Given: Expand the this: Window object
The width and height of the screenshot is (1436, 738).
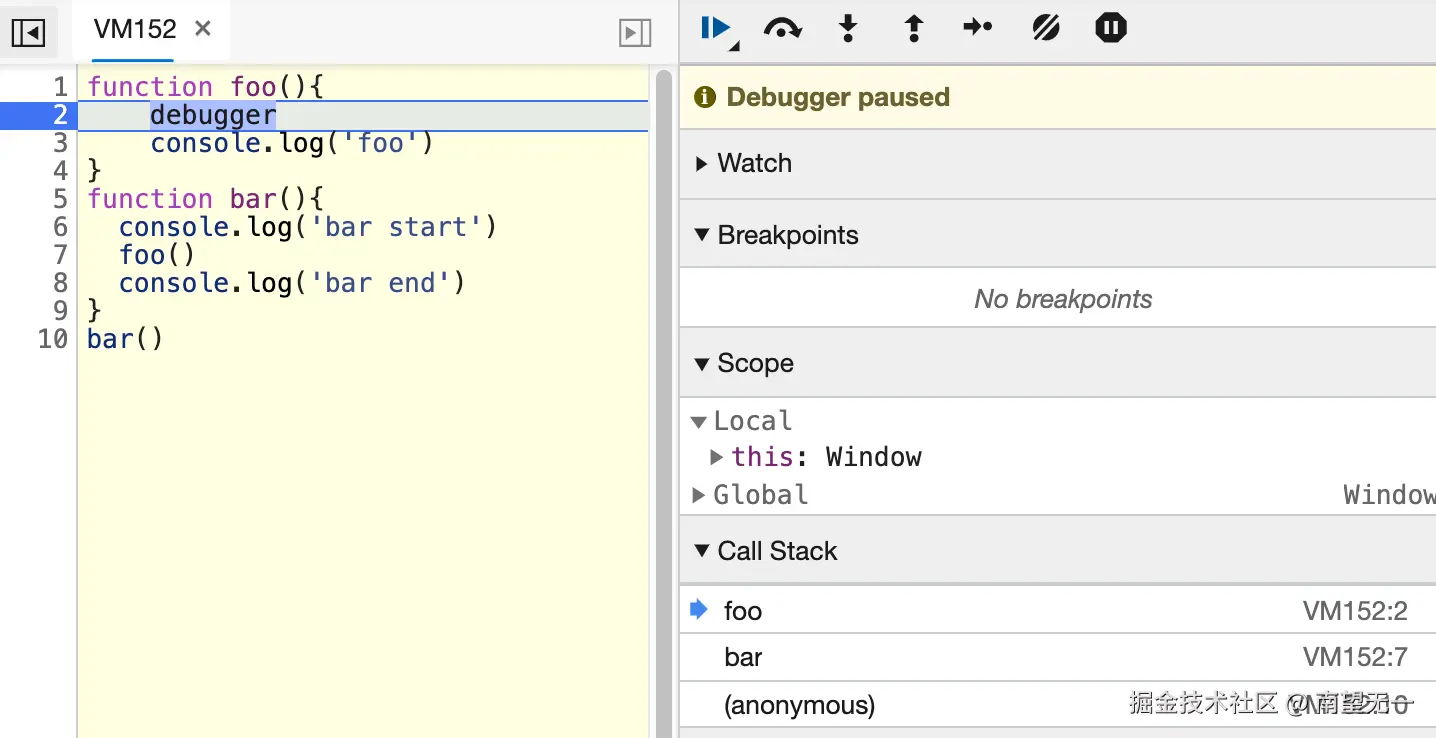Looking at the screenshot, I should [717, 457].
